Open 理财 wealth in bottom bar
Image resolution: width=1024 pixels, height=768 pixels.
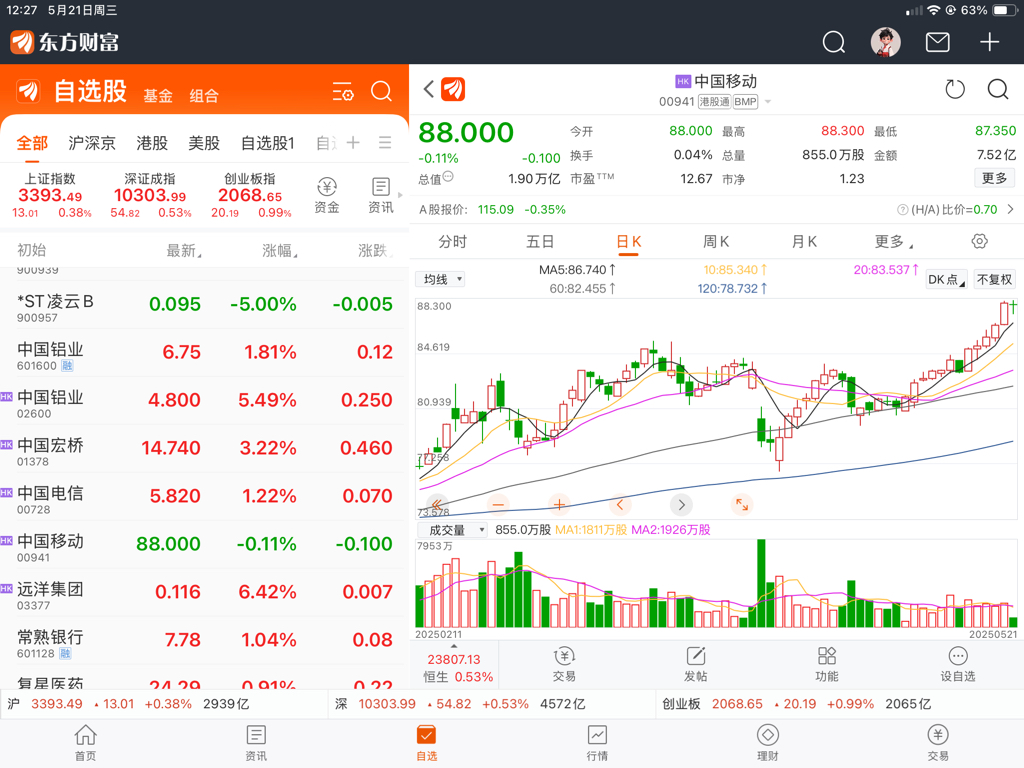click(x=767, y=743)
